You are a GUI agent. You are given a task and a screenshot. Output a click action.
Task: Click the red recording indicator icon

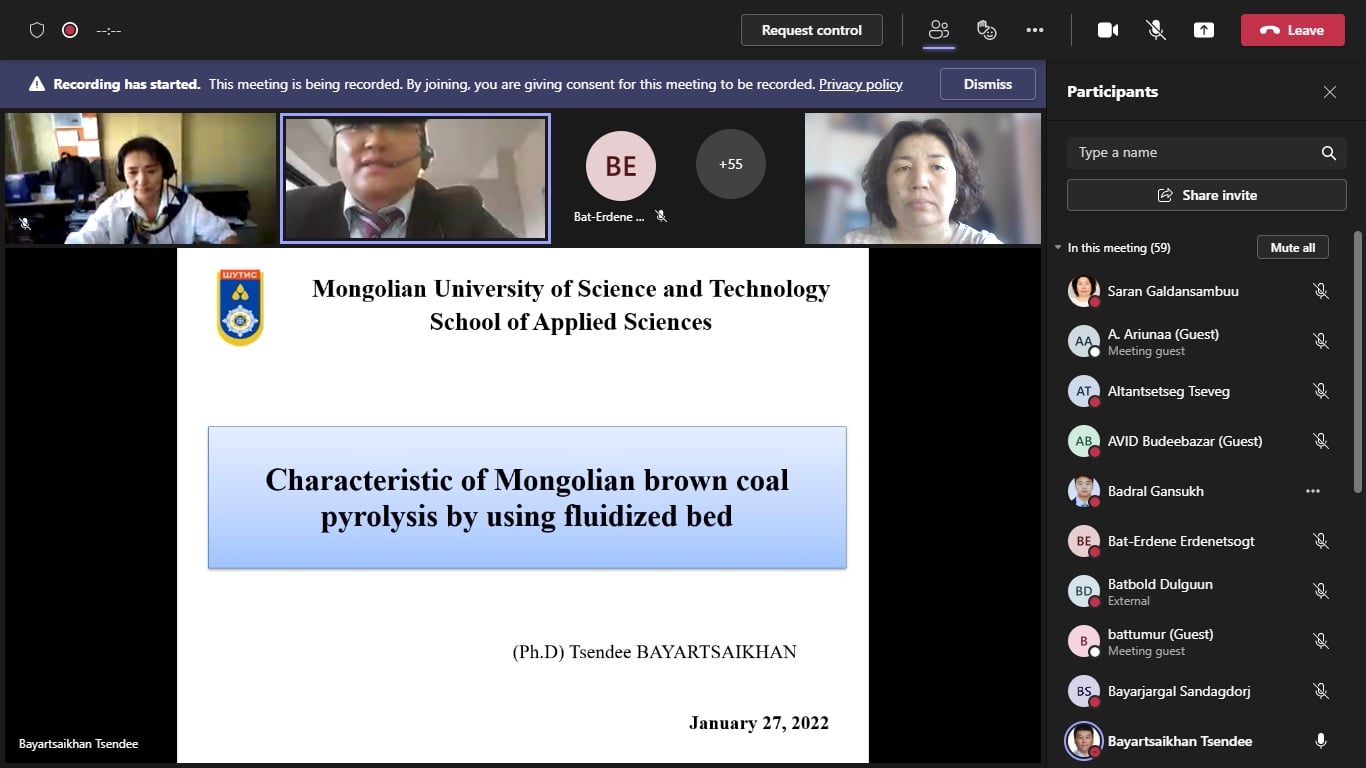click(x=70, y=30)
